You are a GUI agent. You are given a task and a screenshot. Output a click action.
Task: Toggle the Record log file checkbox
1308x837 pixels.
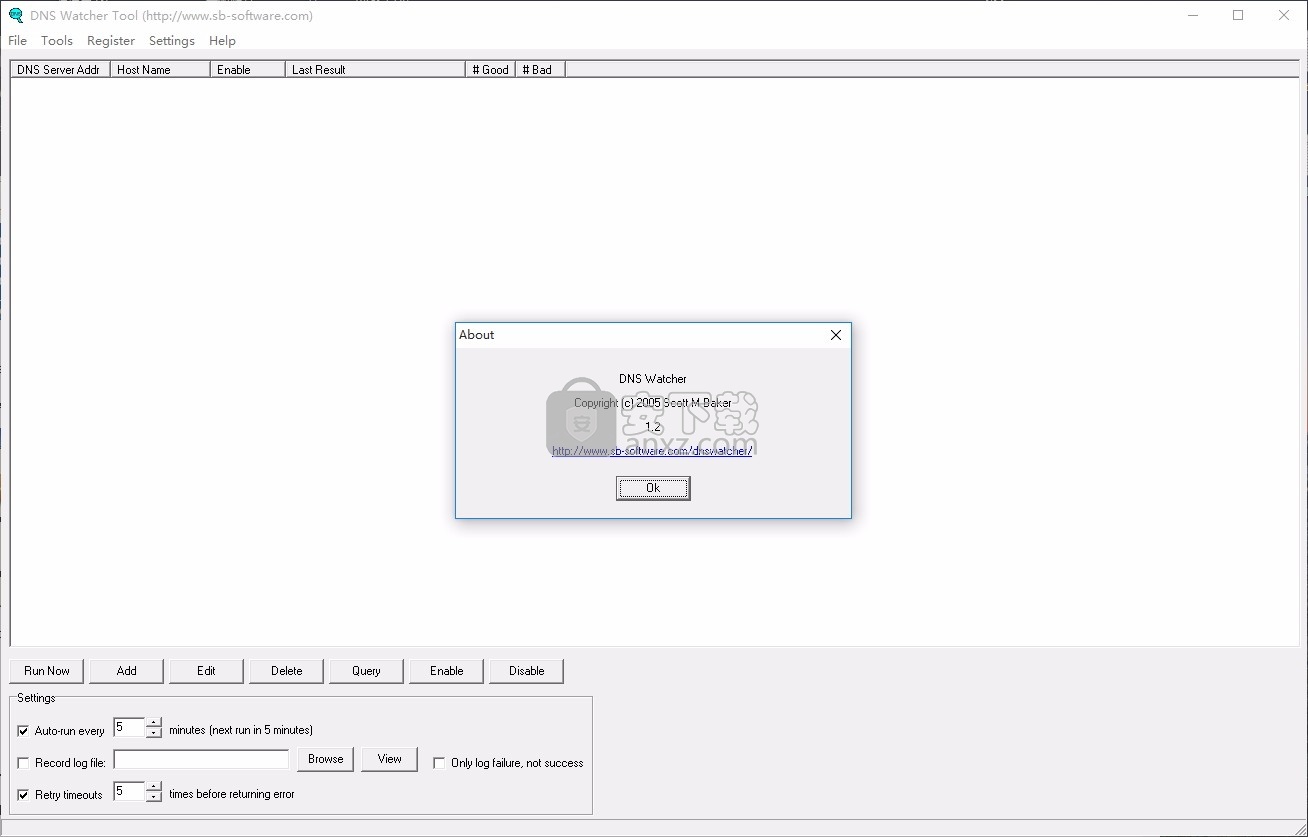click(23, 763)
